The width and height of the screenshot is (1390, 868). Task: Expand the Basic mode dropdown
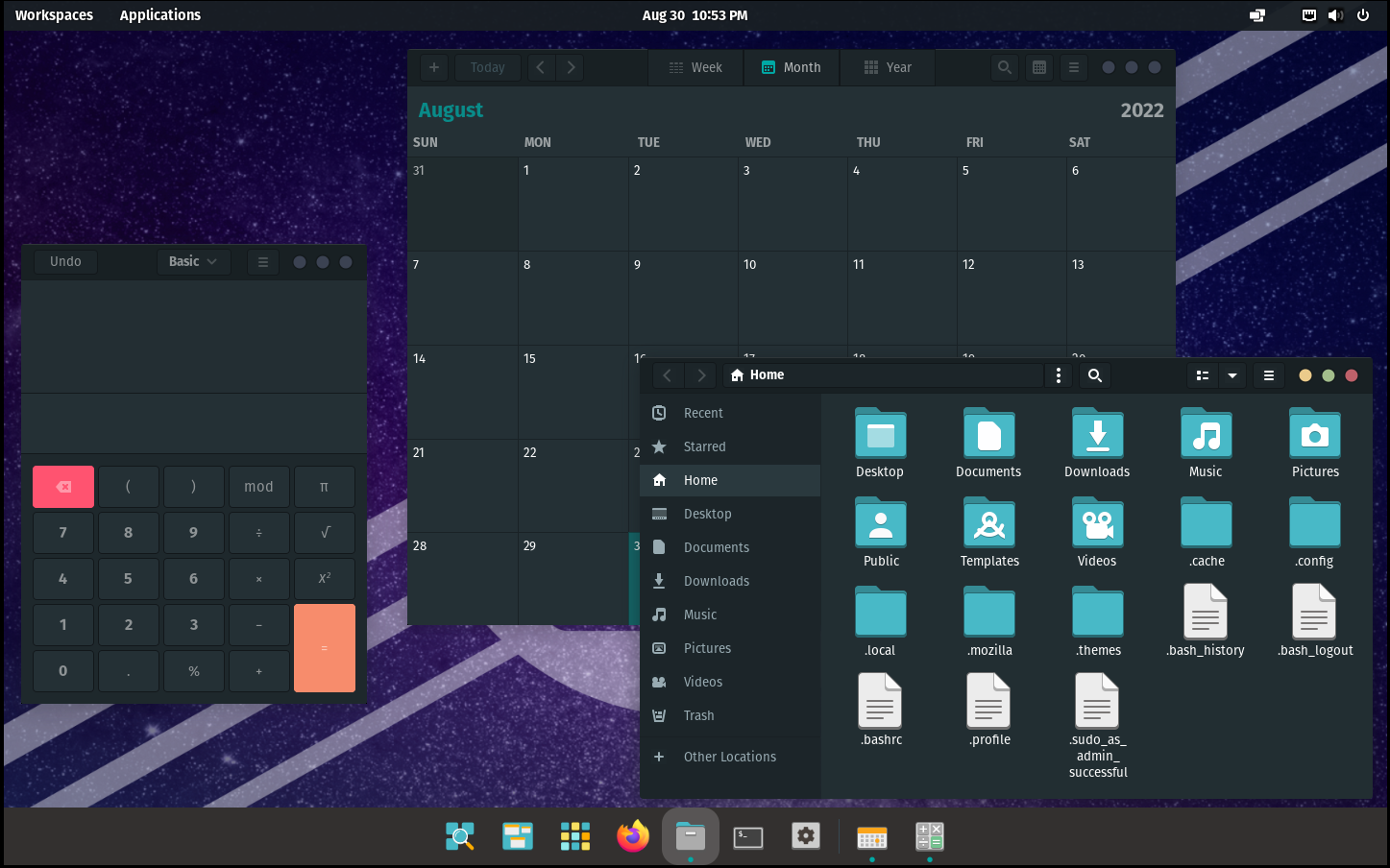193,261
